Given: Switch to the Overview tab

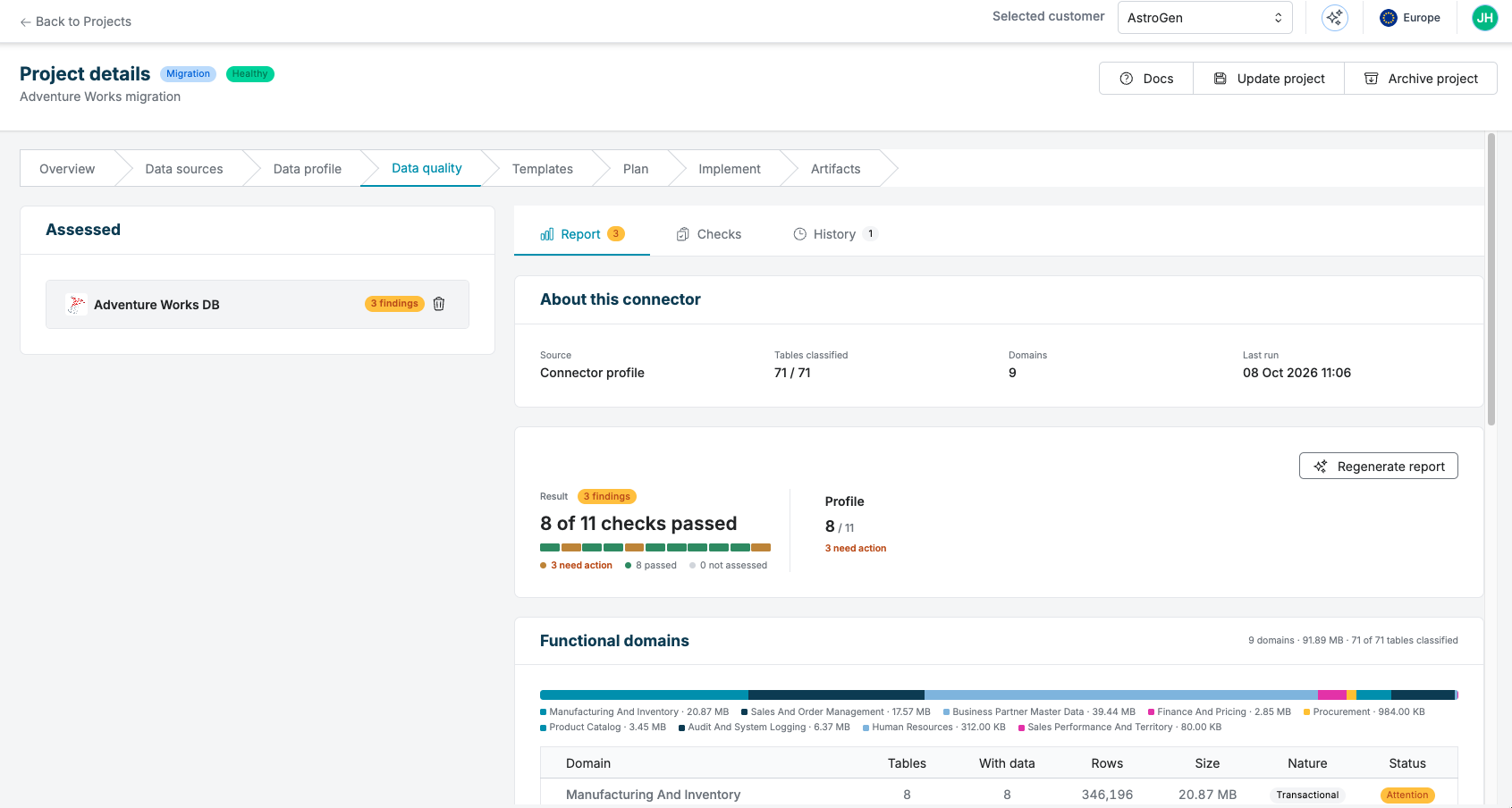Looking at the screenshot, I should pos(67,169).
